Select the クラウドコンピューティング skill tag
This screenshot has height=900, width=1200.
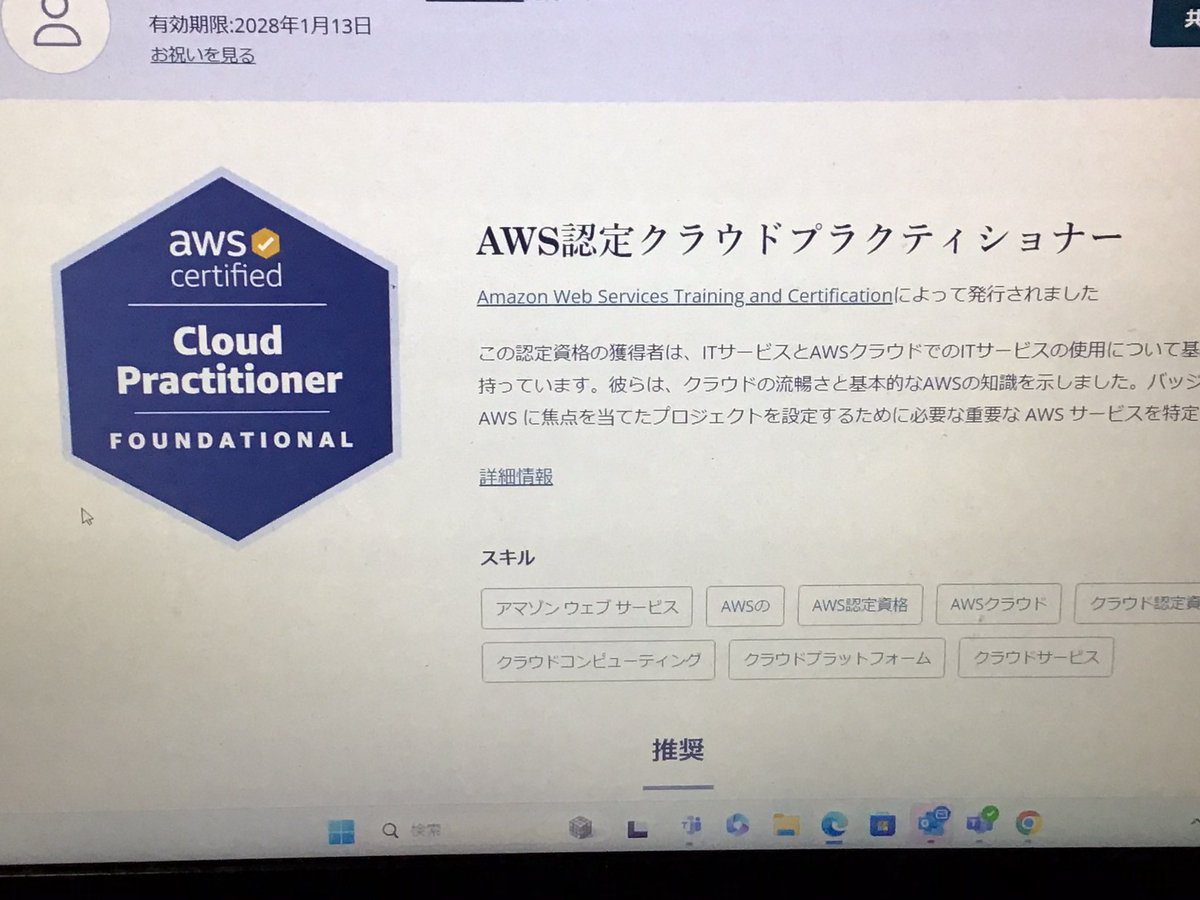599,660
